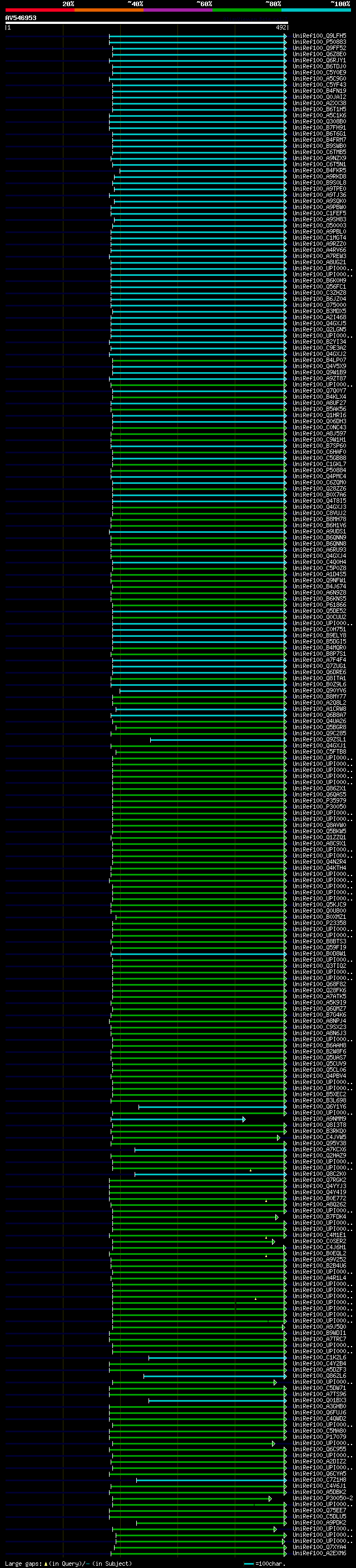The image size is (356, 1568).
Task: Click hit UniRef100_P35979
Action: coord(319,800)
